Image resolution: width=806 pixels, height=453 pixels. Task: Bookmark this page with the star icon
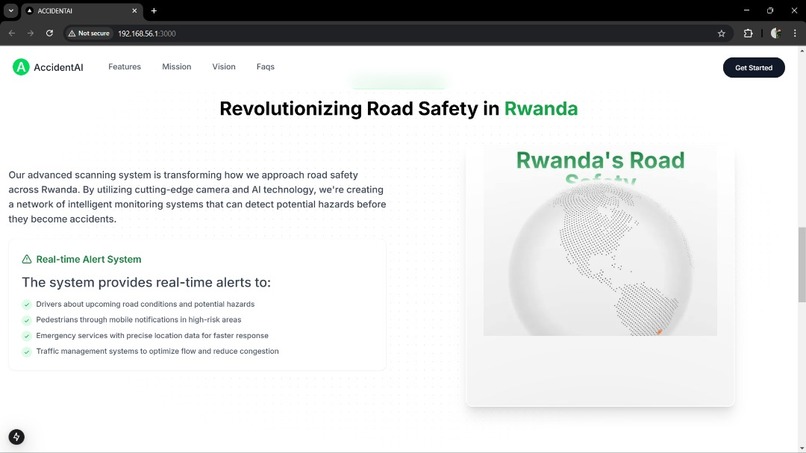pyautogui.click(x=721, y=33)
